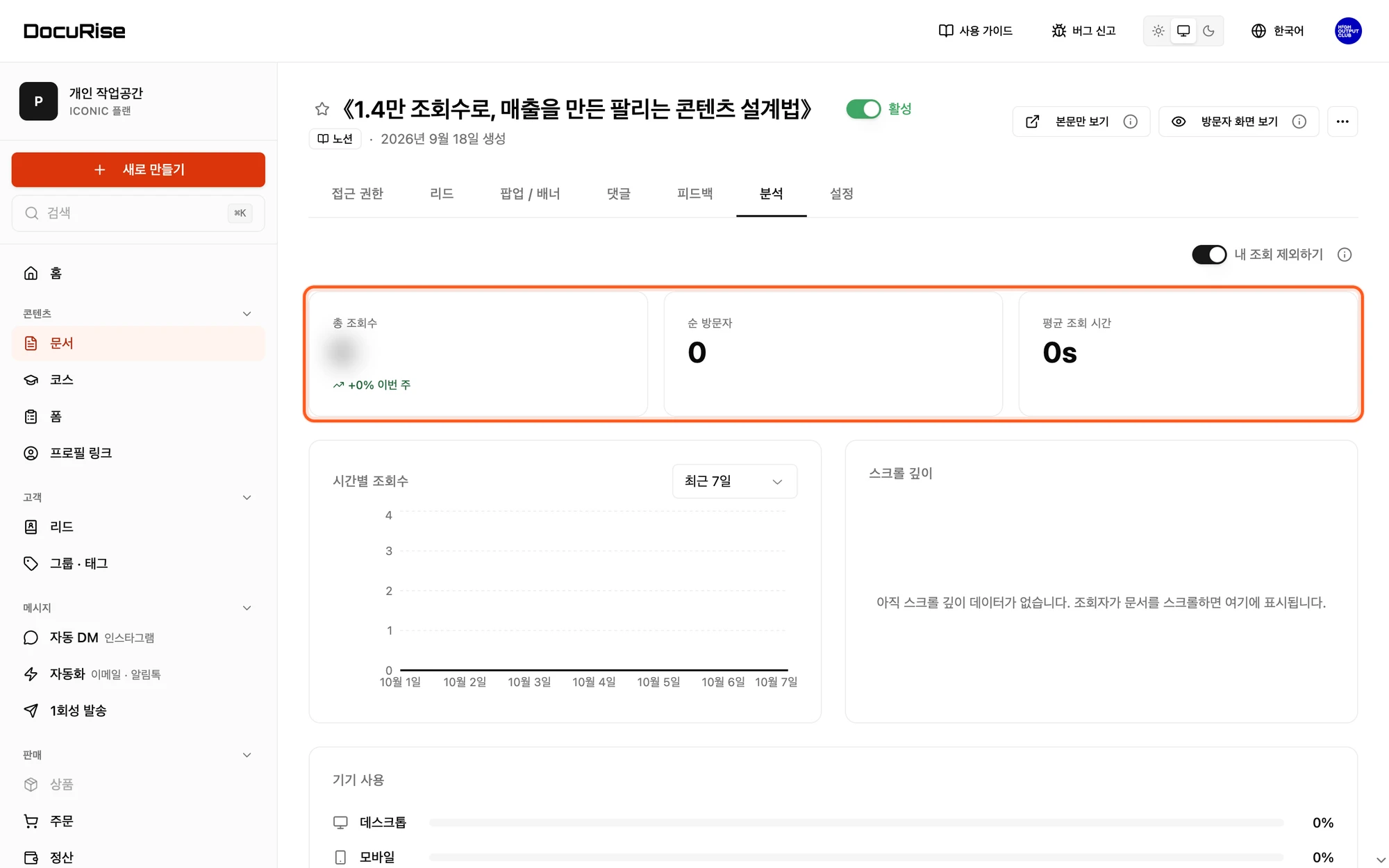This screenshot has height=868, width=1389.
Task: Open 1회성 발송 in the sidebar
Action: point(138,710)
